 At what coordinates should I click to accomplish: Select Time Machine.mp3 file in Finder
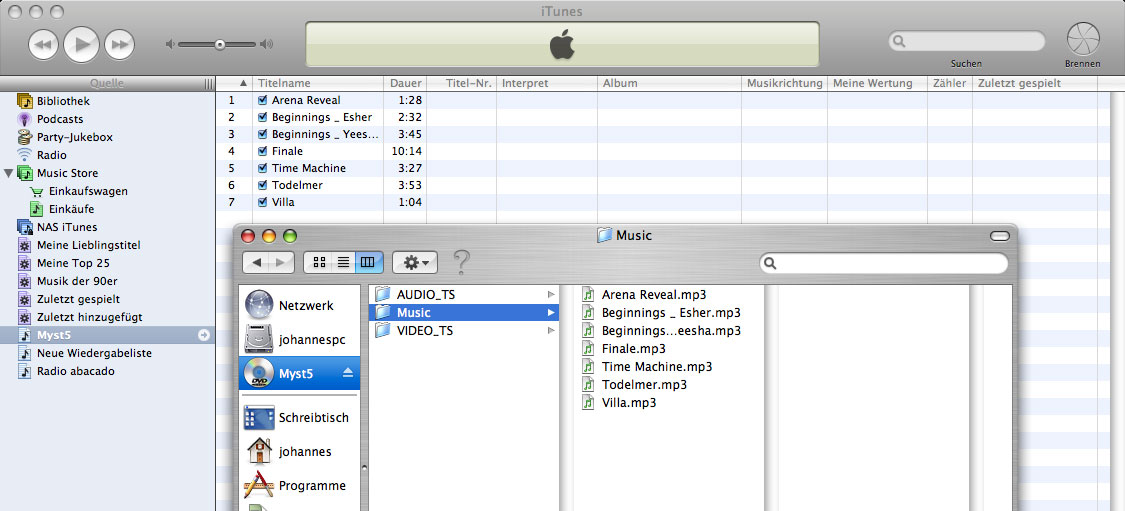656,367
